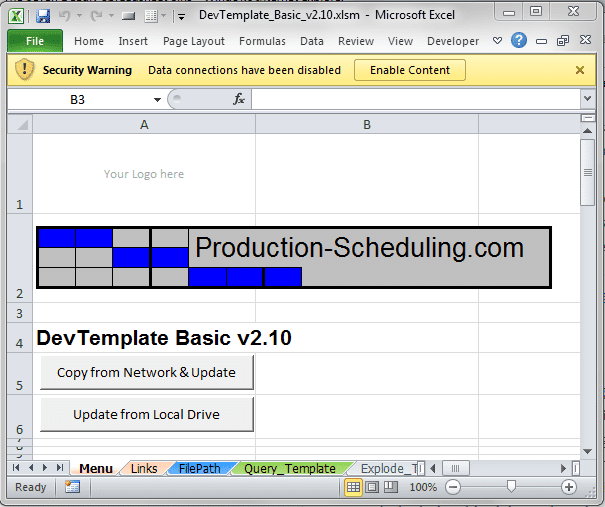This screenshot has width=605, height=507.
Task: Minimize the workbook window icon in ribbon
Action: click(x=541, y=41)
